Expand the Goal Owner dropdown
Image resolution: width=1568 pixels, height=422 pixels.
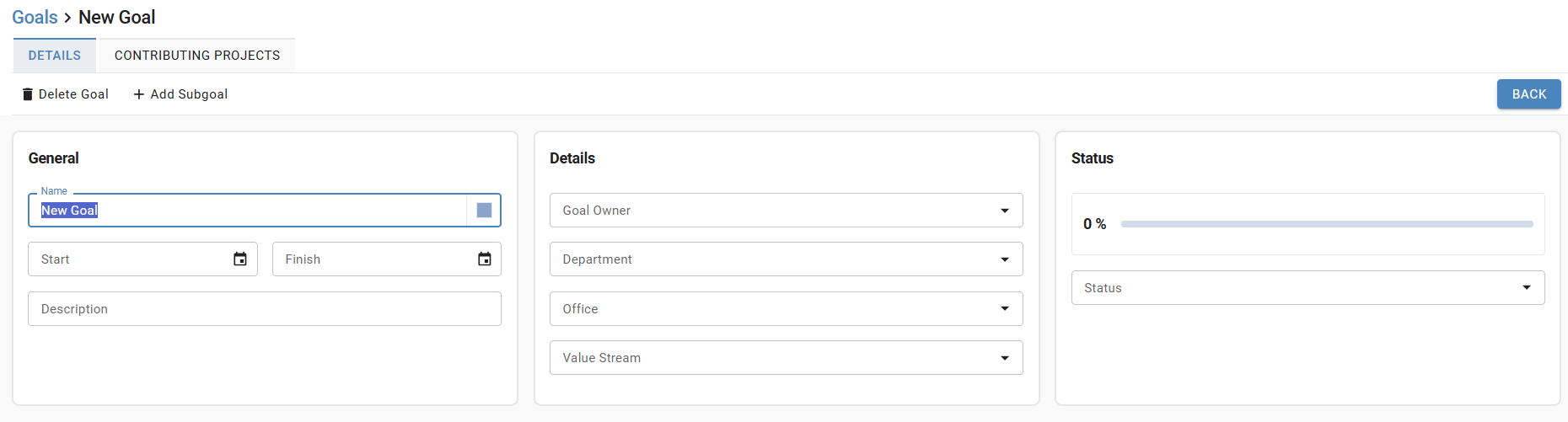pos(787,211)
